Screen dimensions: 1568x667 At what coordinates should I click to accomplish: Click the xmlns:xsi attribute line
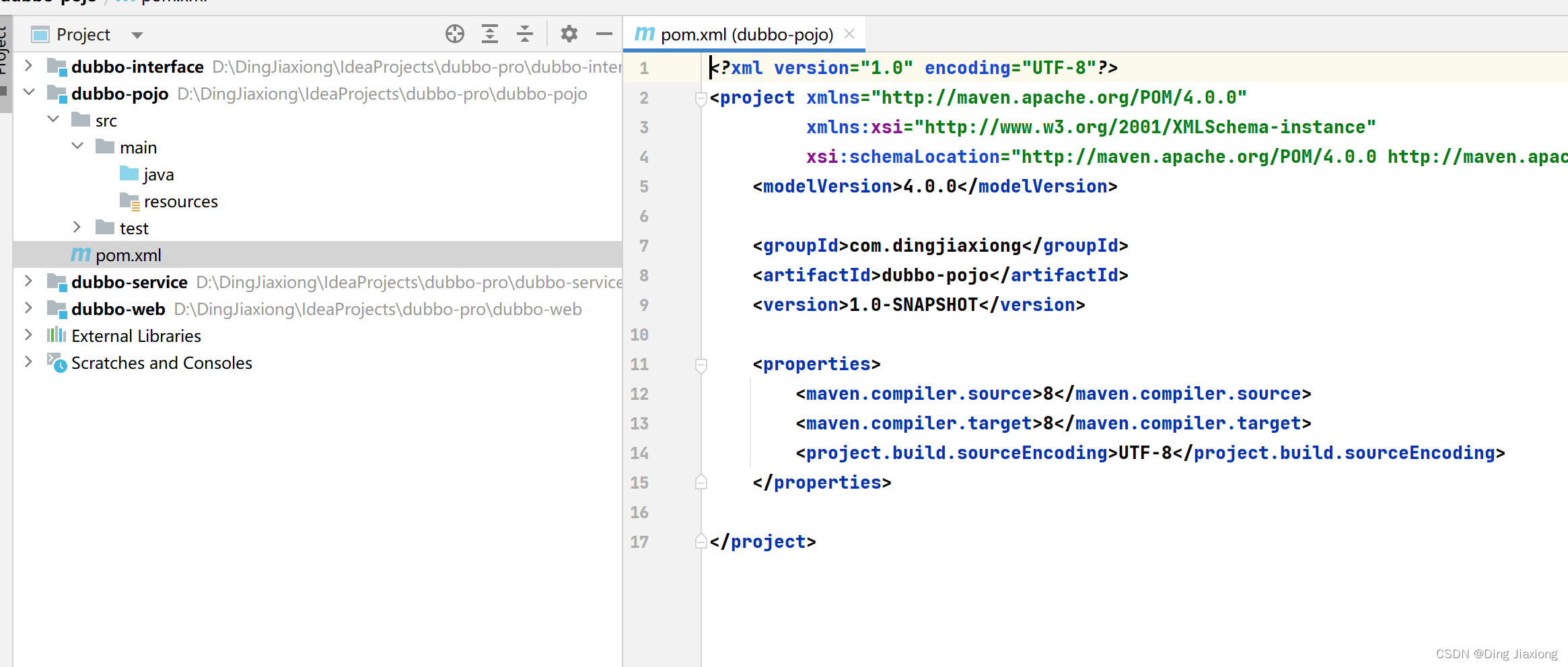pyautogui.click(x=1091, y=127)
